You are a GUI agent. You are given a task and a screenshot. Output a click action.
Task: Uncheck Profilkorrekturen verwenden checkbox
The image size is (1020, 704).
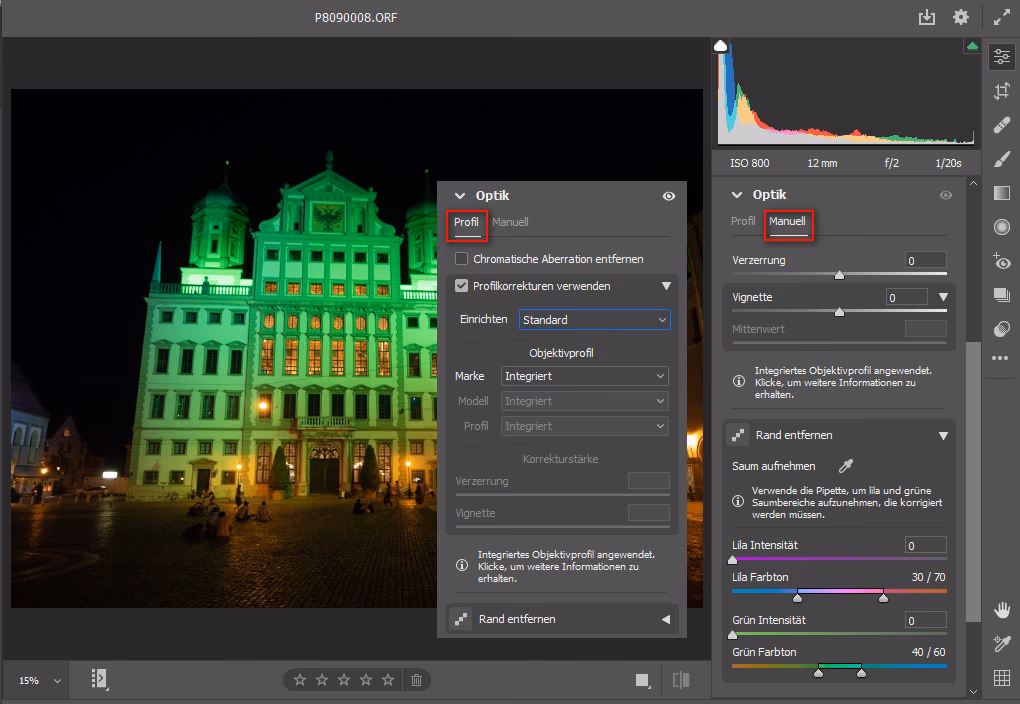(x=461, y=286)
